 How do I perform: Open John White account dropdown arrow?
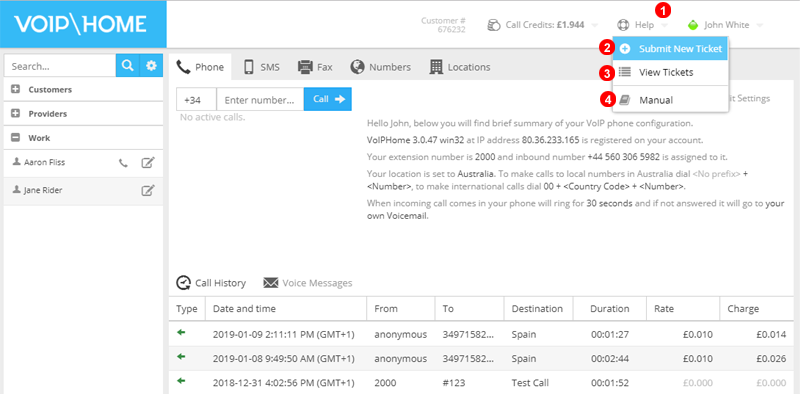(760, 25)
